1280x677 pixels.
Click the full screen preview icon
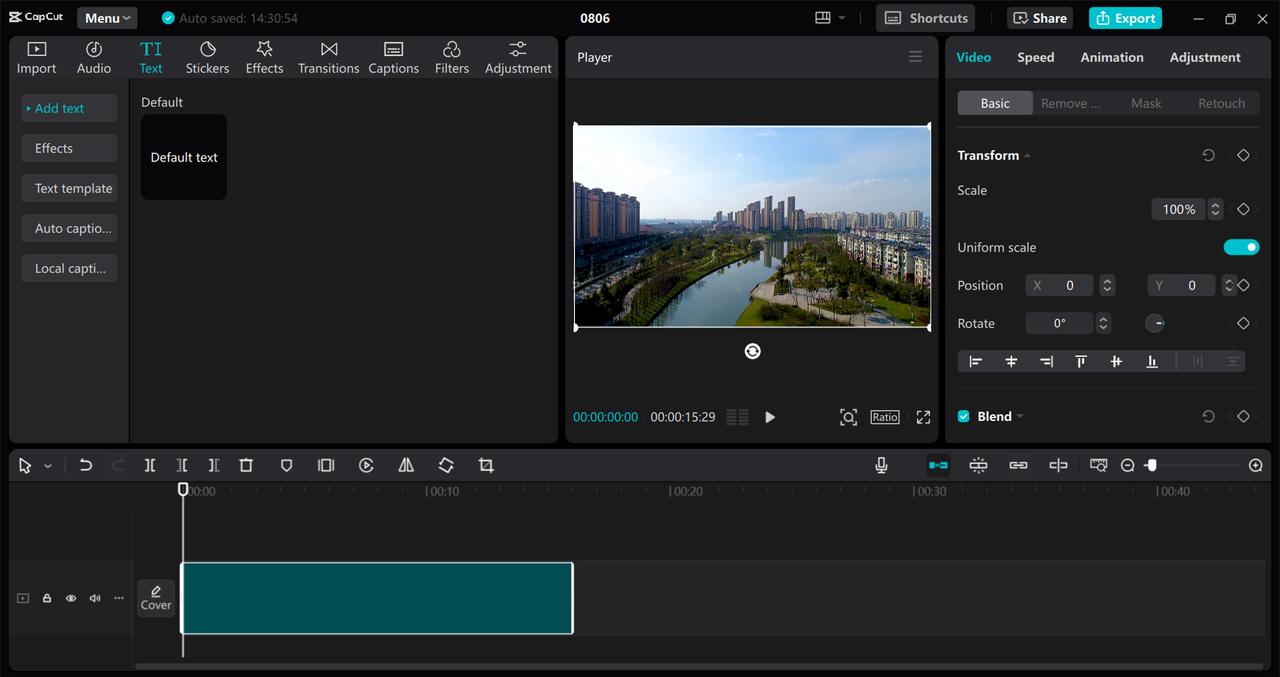pos(923,417)
